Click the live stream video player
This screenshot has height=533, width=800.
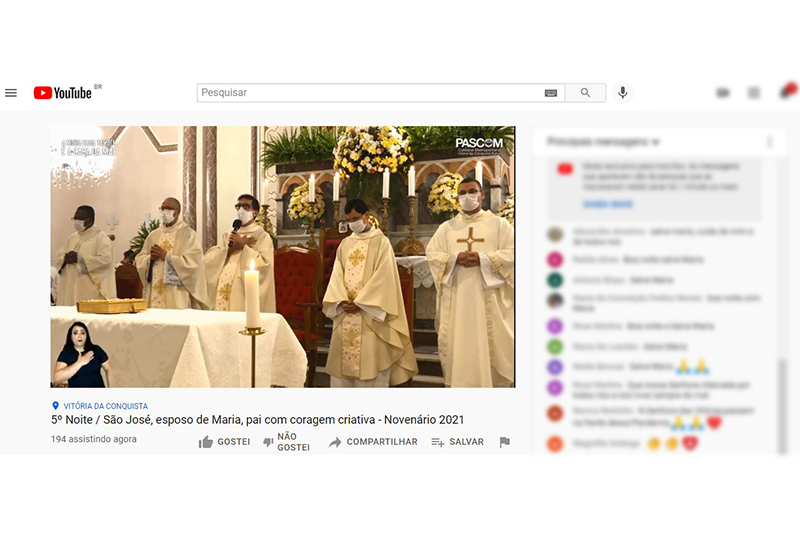tap(283, 256)
